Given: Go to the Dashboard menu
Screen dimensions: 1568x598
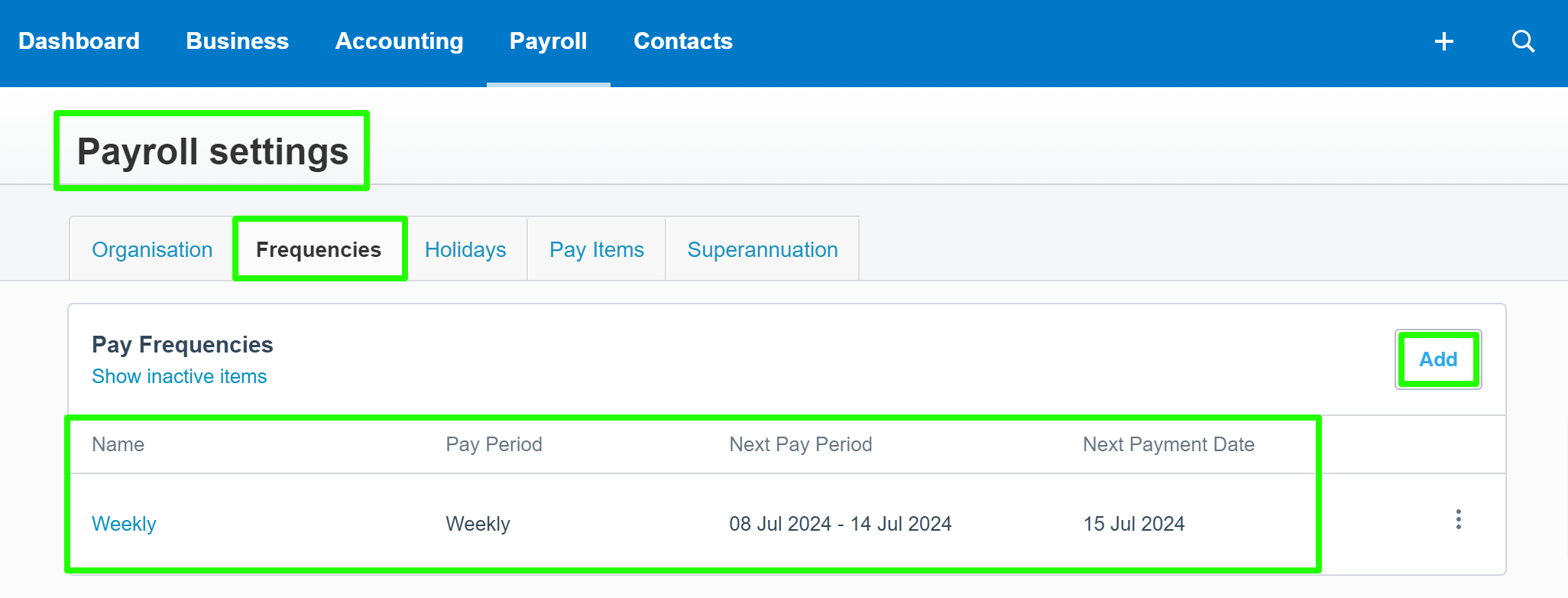Looking at the screenshot, I should point(79,41).
